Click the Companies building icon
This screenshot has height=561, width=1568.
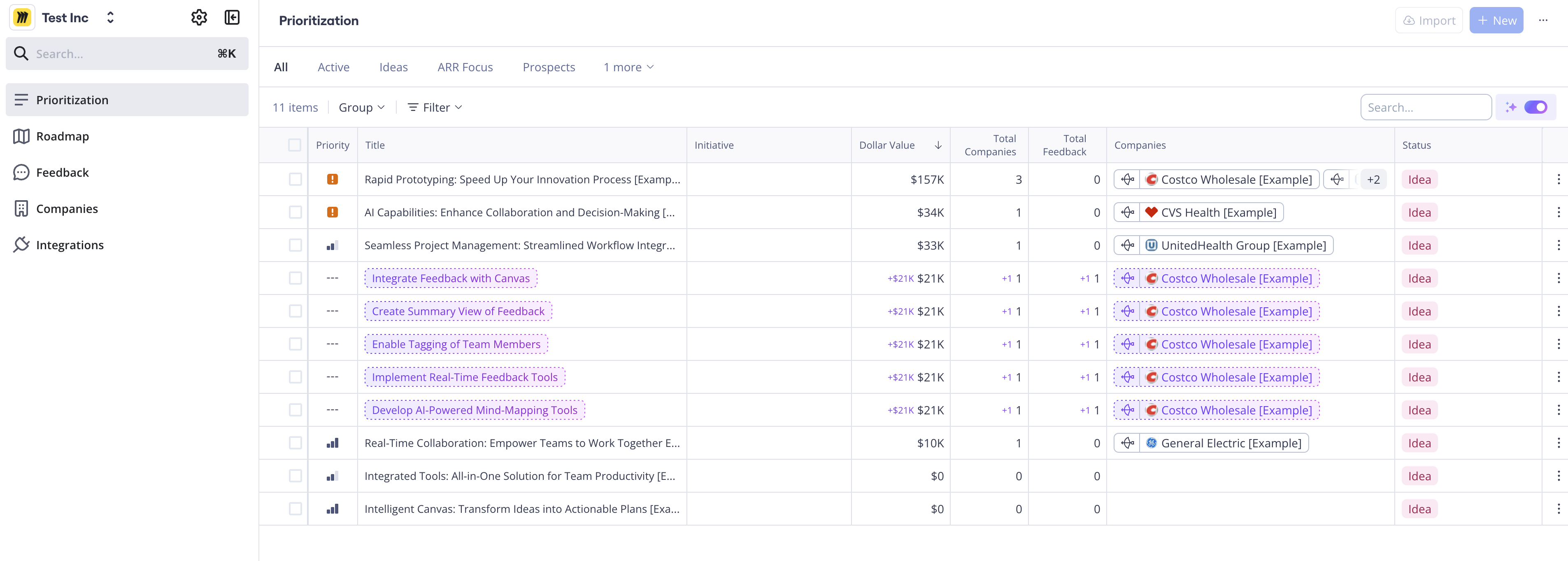click(21, 209)
